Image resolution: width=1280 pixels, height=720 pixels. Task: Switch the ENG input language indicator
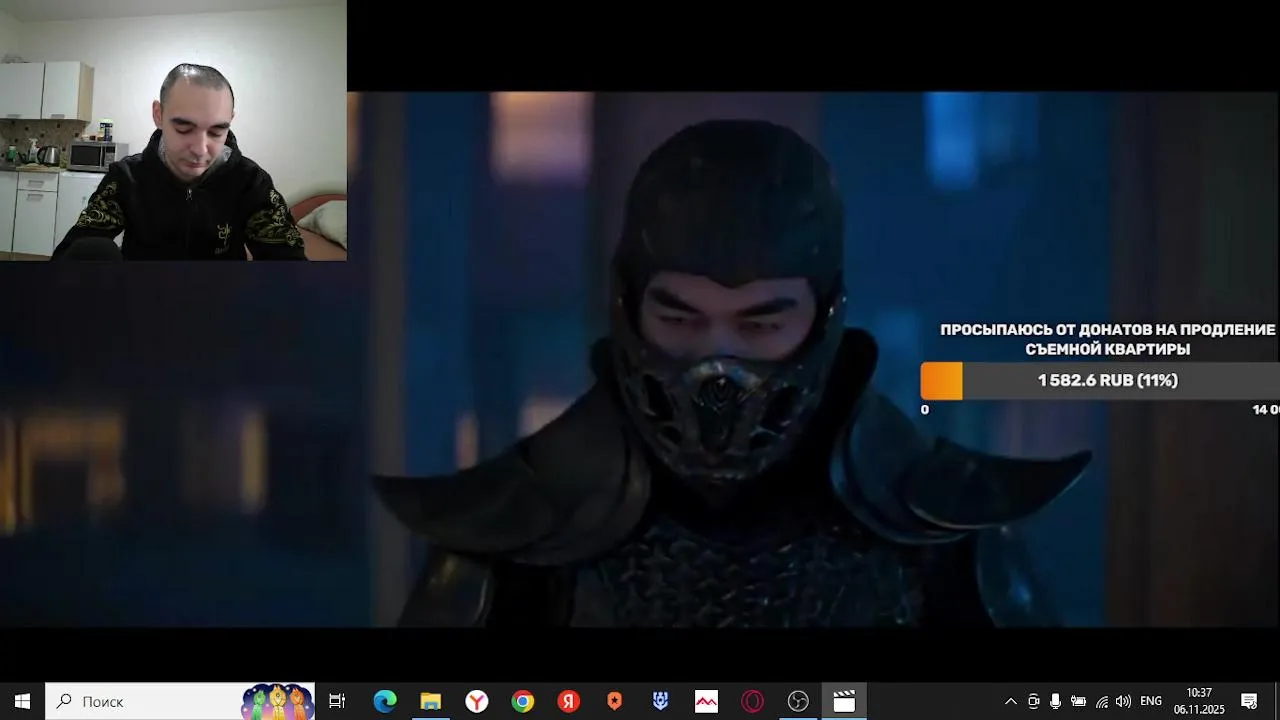[x=1151, y=701]
